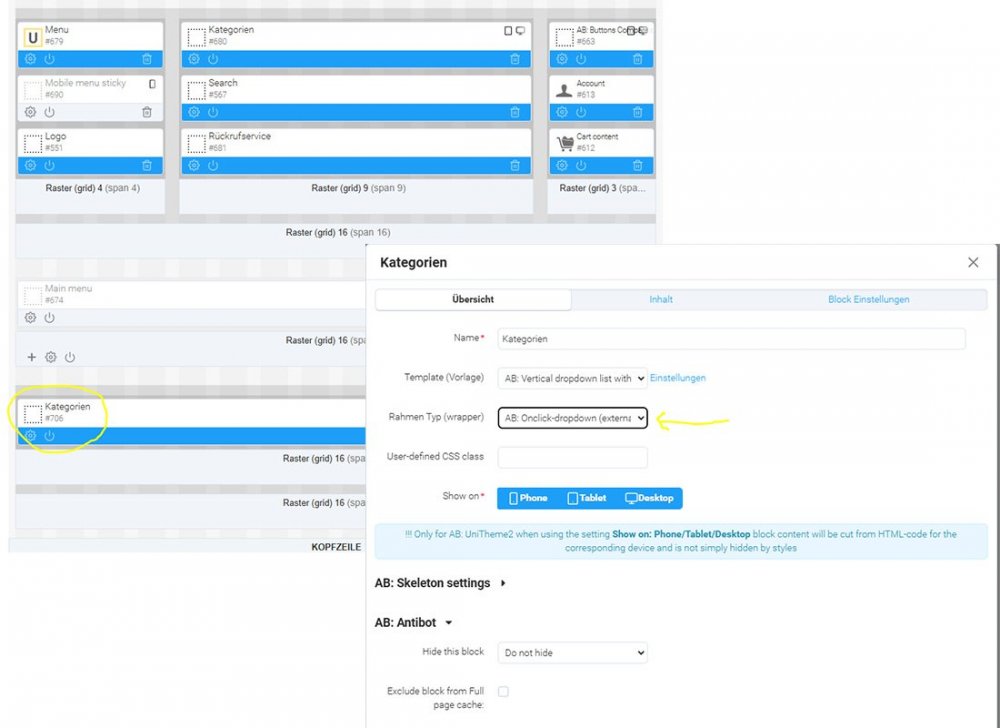Toggle Show on Tablet option

coord(587,498)
